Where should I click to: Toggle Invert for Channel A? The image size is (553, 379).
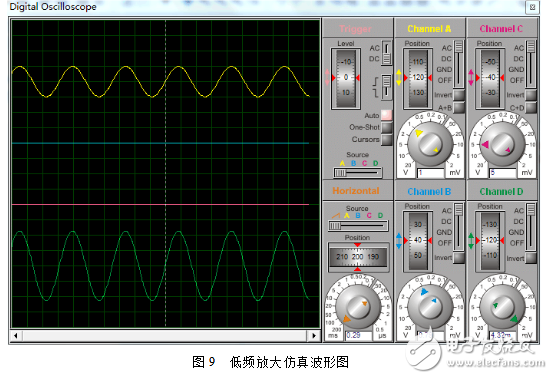tap(459, 95)
